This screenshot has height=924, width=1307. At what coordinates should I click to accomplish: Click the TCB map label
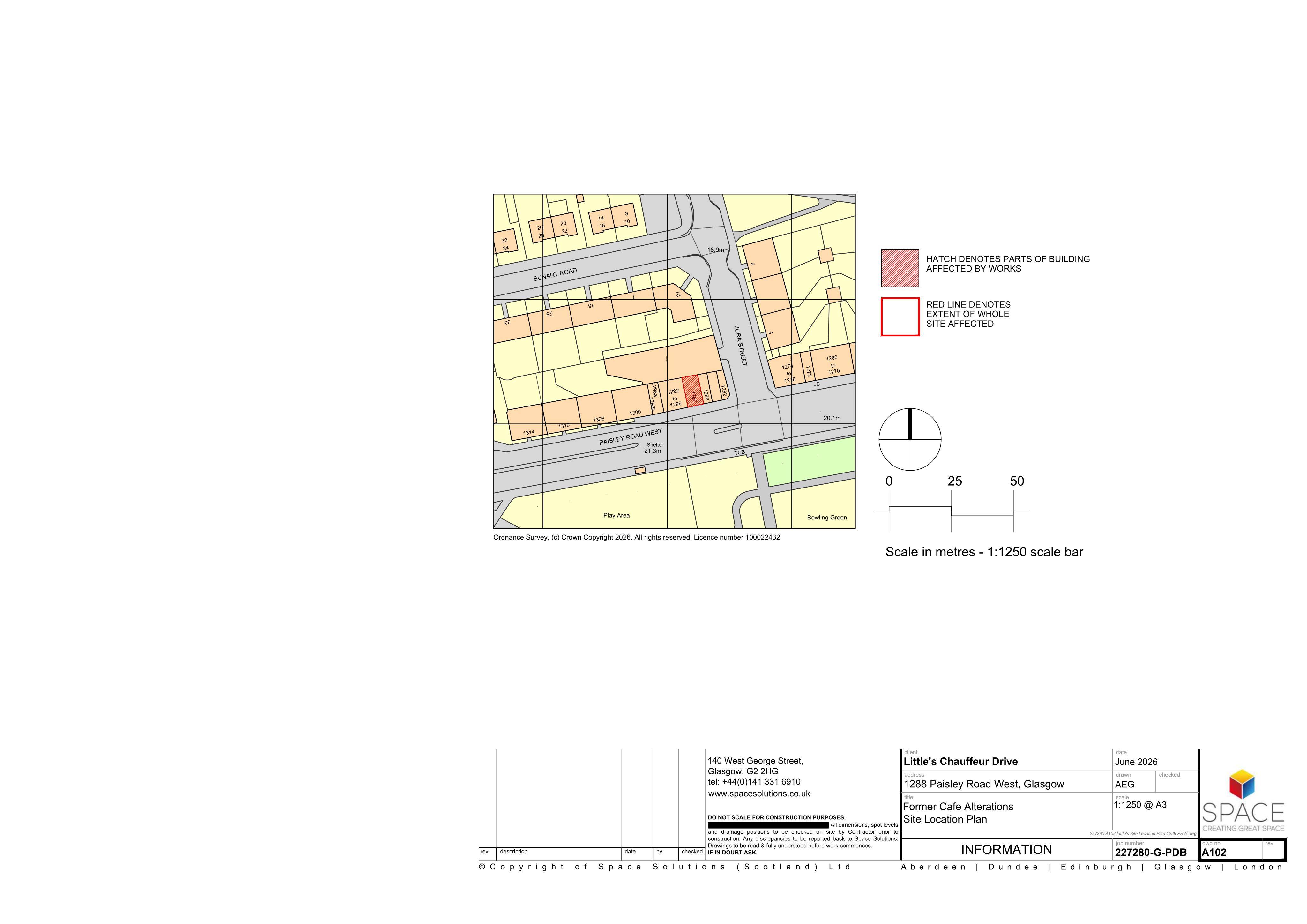pyautogui.click(x=739, y=453)
